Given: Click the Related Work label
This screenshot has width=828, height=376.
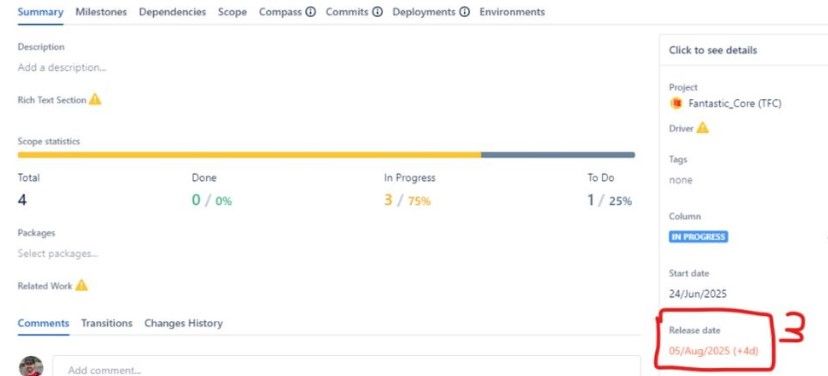Looking at the screenshot, I should point(45,286).
